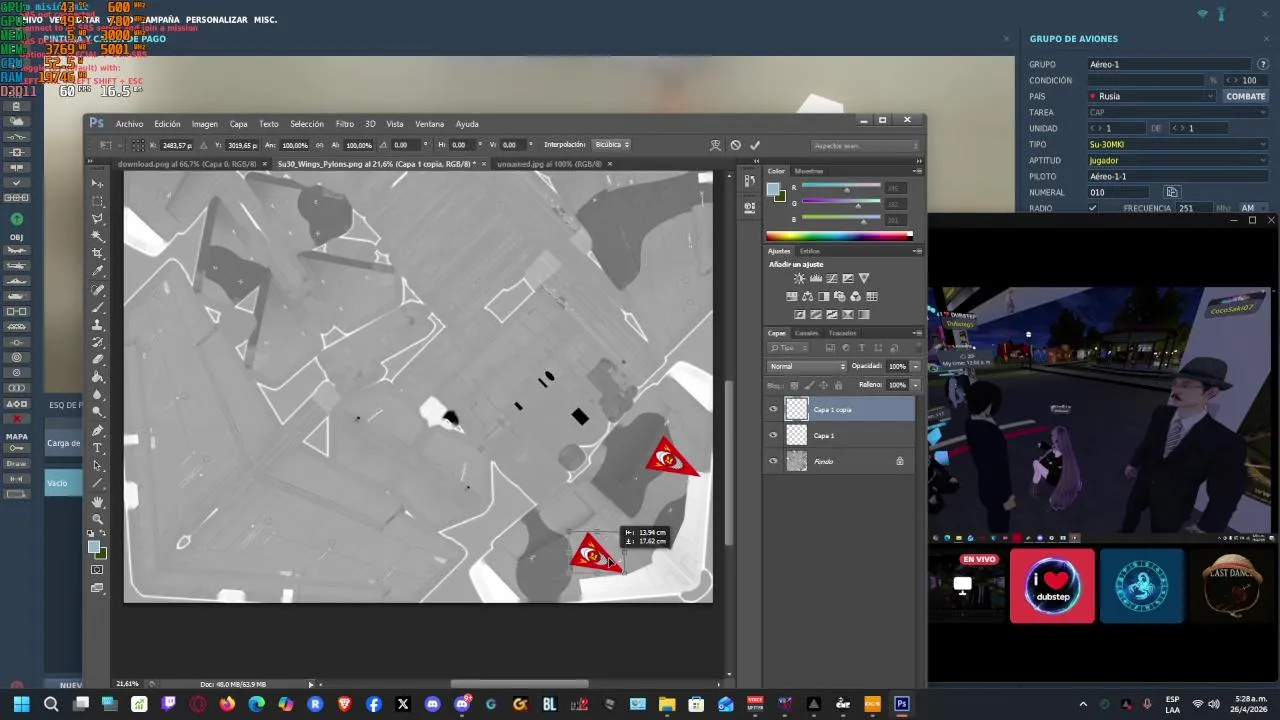Select the History Brush tool
The width and height of the screenshot is (1280, 720).
click(97, 342)
